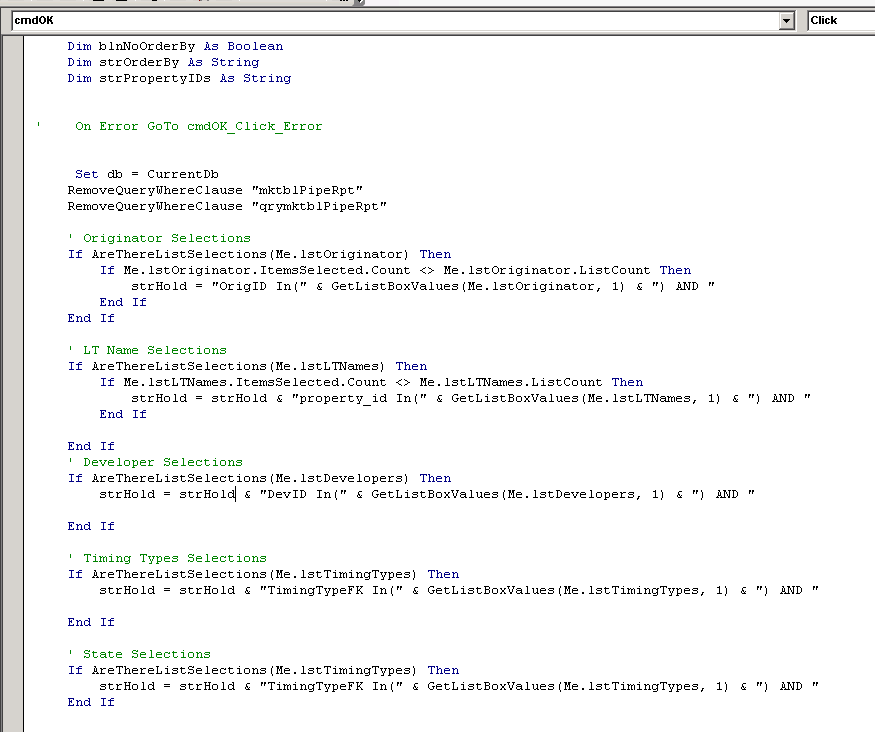Click the comment ' LT Name Selections
Screen dimensions: 875x732
[147, 350]
